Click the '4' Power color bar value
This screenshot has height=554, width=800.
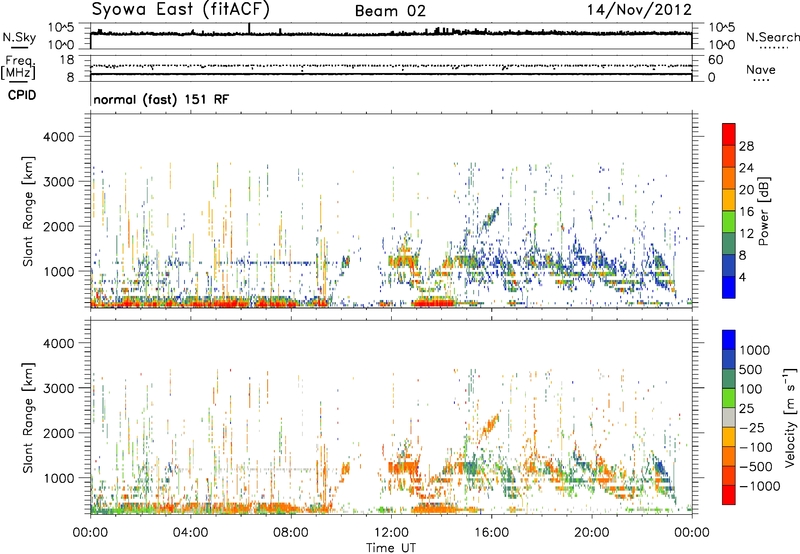coord(742,277)
